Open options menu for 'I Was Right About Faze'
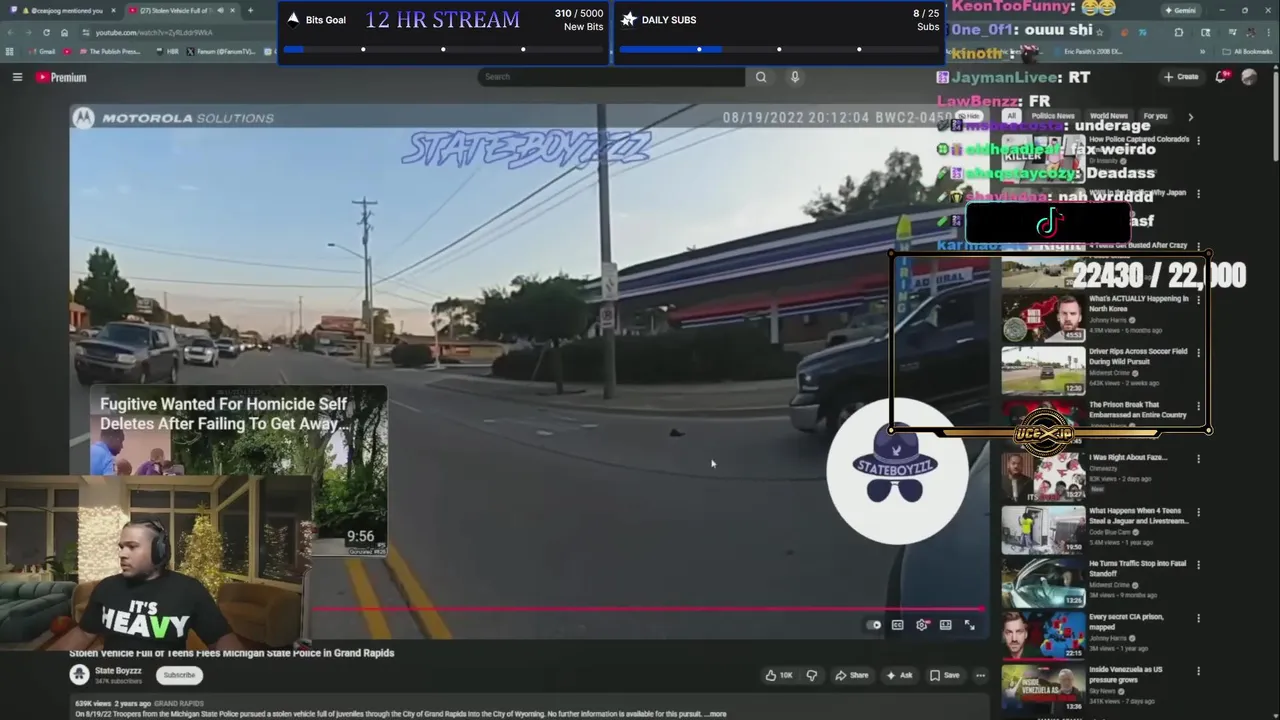 pos(1198,458)
